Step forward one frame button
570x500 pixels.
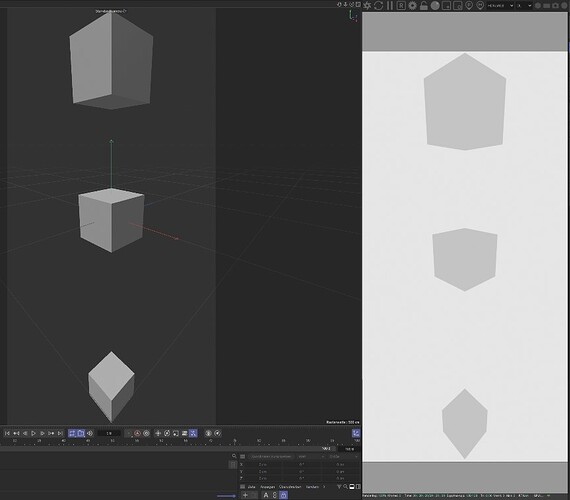pyautogui.click(x=42, y=433)
